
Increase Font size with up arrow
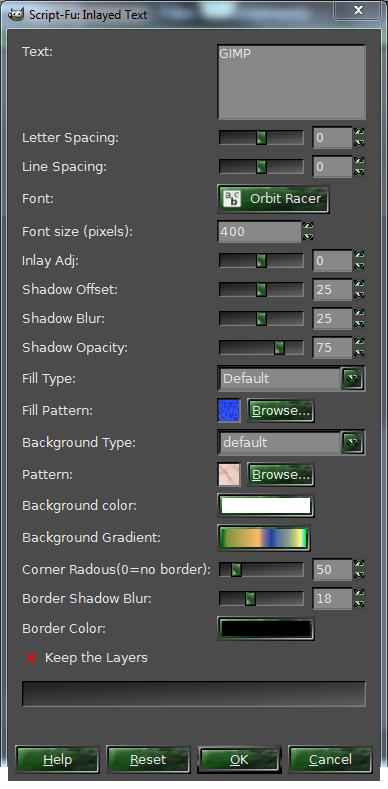(308, 226)
